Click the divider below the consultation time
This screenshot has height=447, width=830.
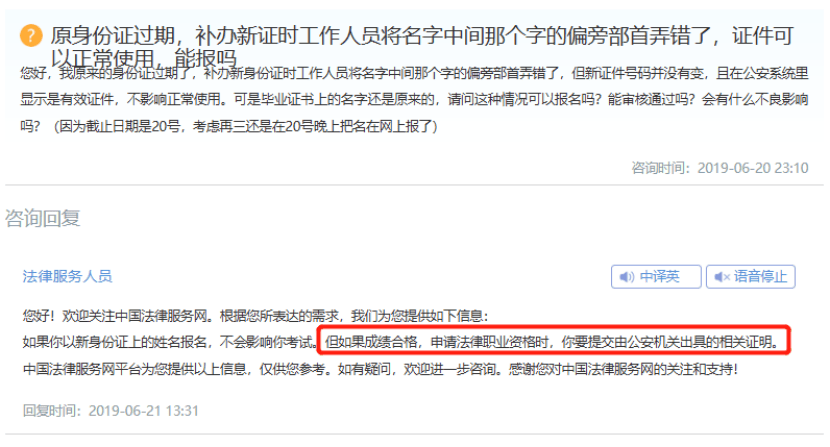click(x=414, y=185)
